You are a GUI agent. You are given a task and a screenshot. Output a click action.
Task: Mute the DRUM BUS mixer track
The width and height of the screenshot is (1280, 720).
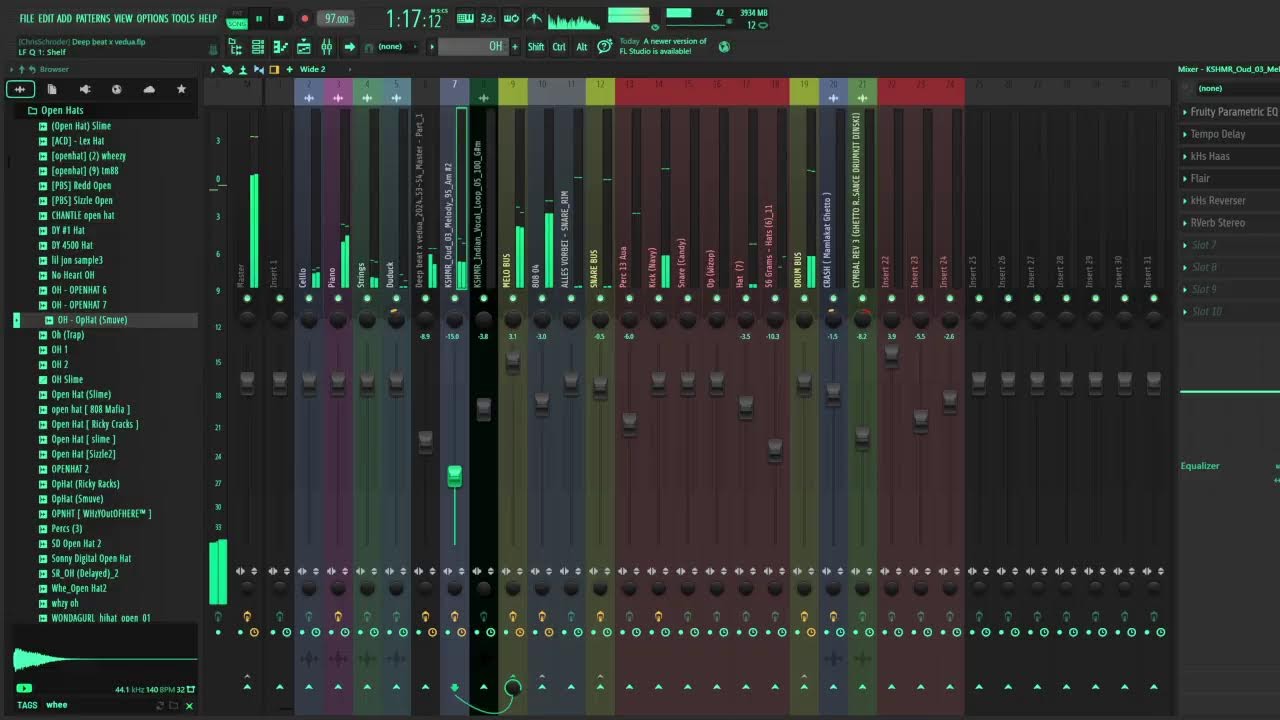click(x=804, y=298)
